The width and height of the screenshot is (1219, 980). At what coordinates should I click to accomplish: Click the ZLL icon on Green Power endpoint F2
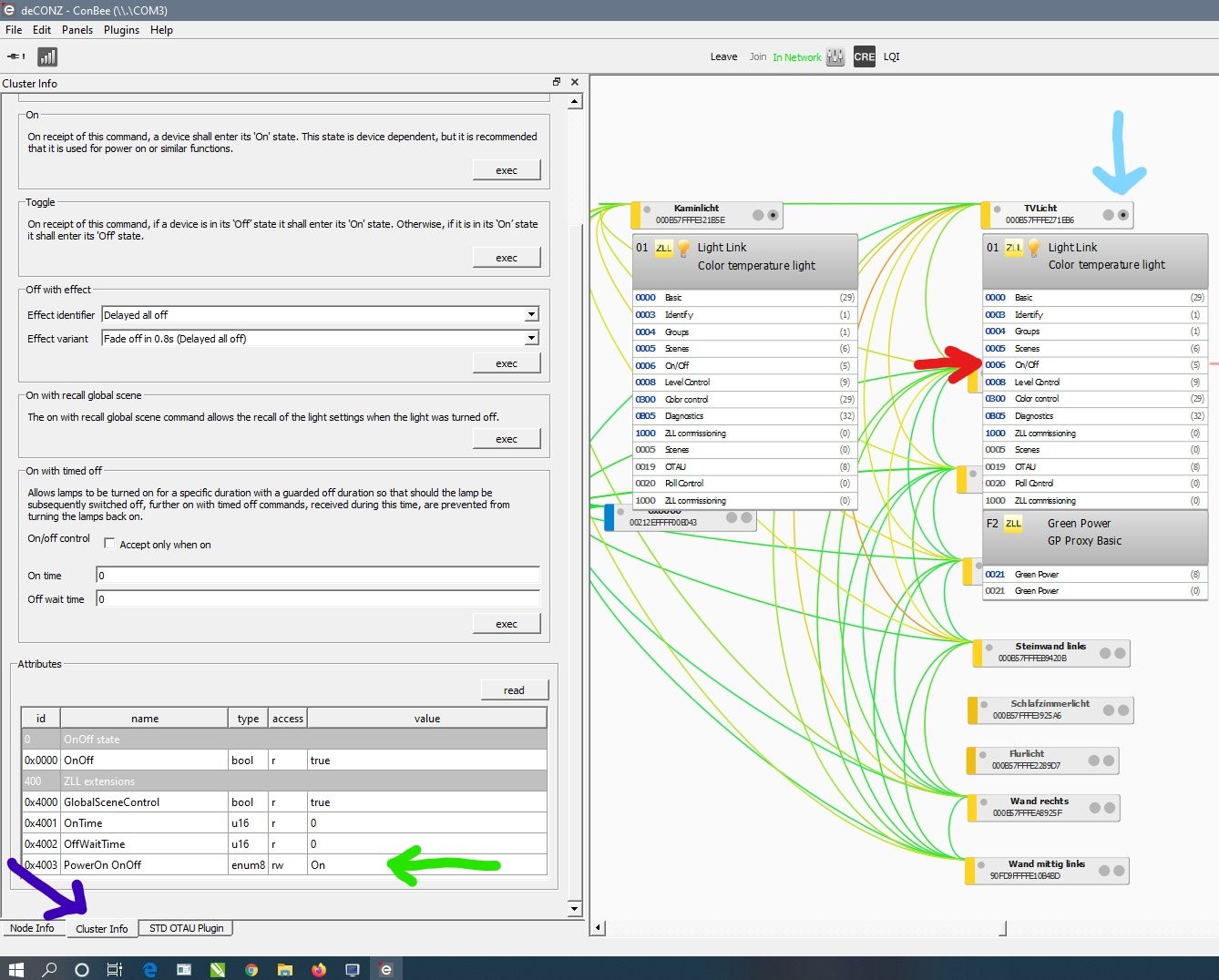[x=1013, y=524]
